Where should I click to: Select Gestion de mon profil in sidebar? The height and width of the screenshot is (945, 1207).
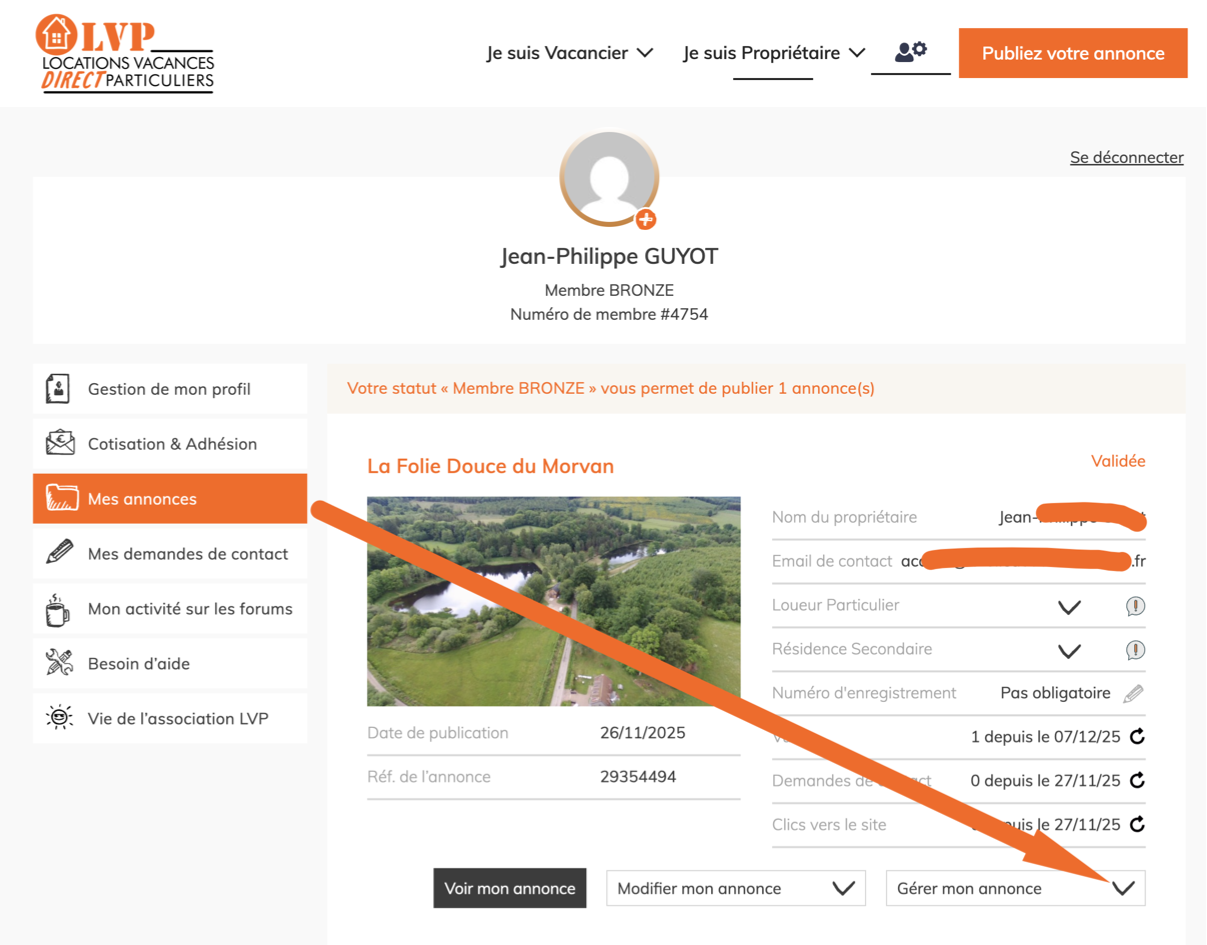coord(170,389)
